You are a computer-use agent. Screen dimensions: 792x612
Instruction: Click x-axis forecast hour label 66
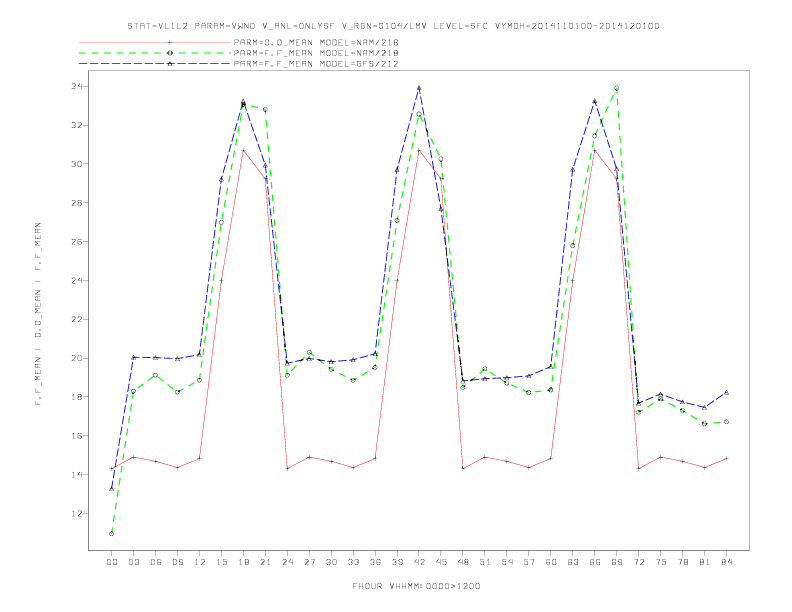tap(595, 562)
